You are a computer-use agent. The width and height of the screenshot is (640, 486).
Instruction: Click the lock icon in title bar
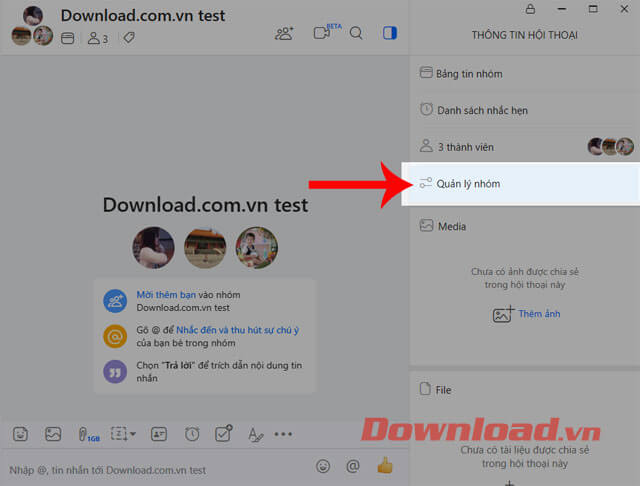click(530, 9)
